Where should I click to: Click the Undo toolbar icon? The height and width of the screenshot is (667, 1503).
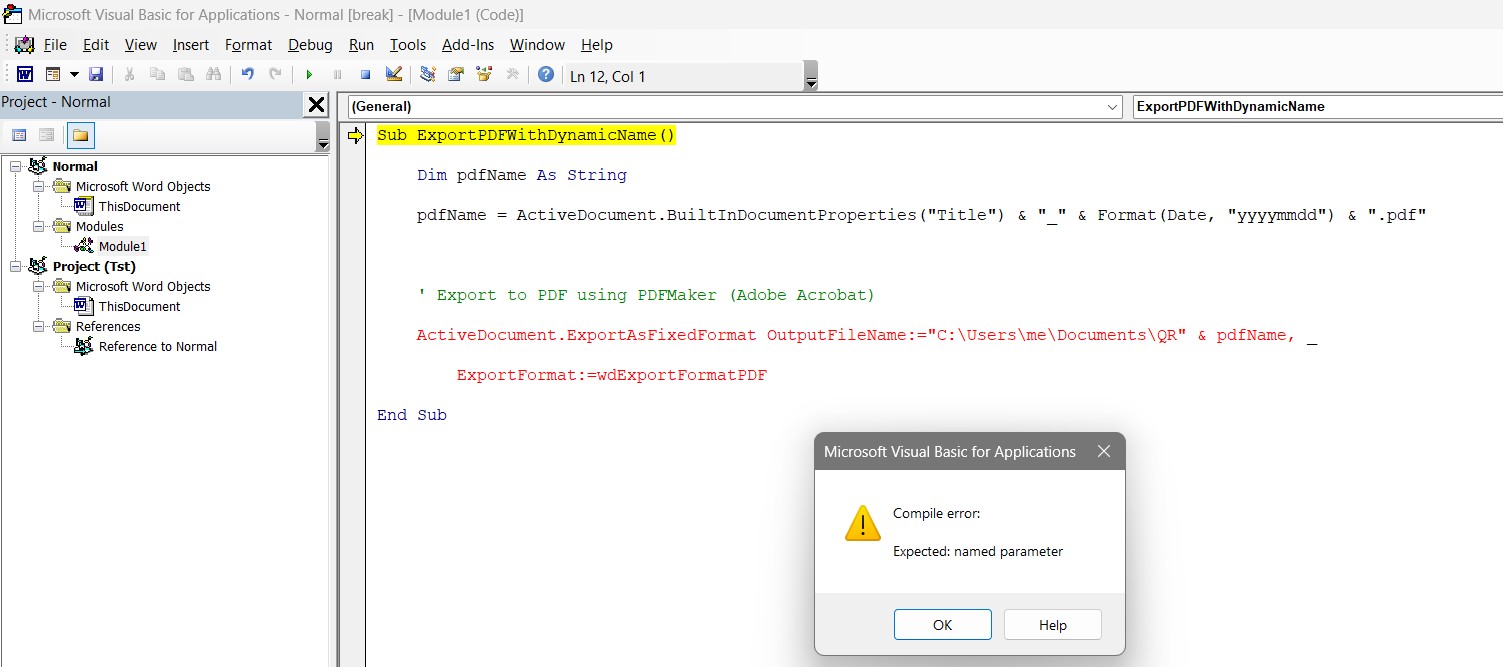coord(248,74)
